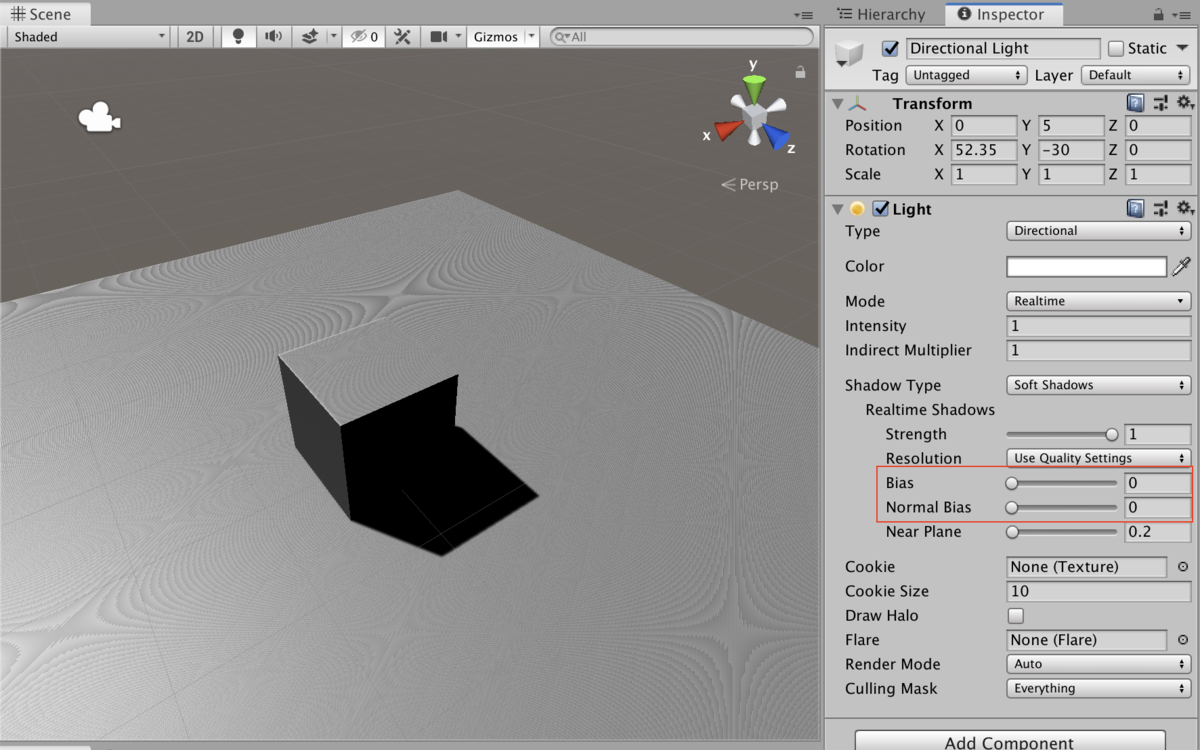Enable the Static checkbox
Viewport: 1200px width, 750px height.
coord(1116,48)
